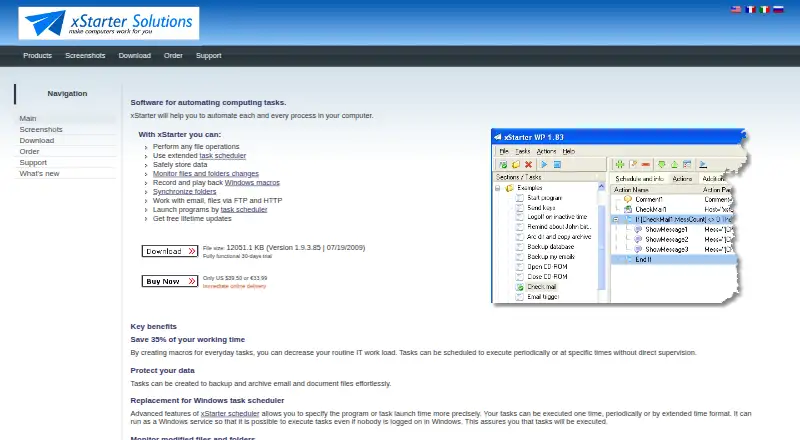Open What's new in the Navigation sidebar

click(x=65, y=174)
